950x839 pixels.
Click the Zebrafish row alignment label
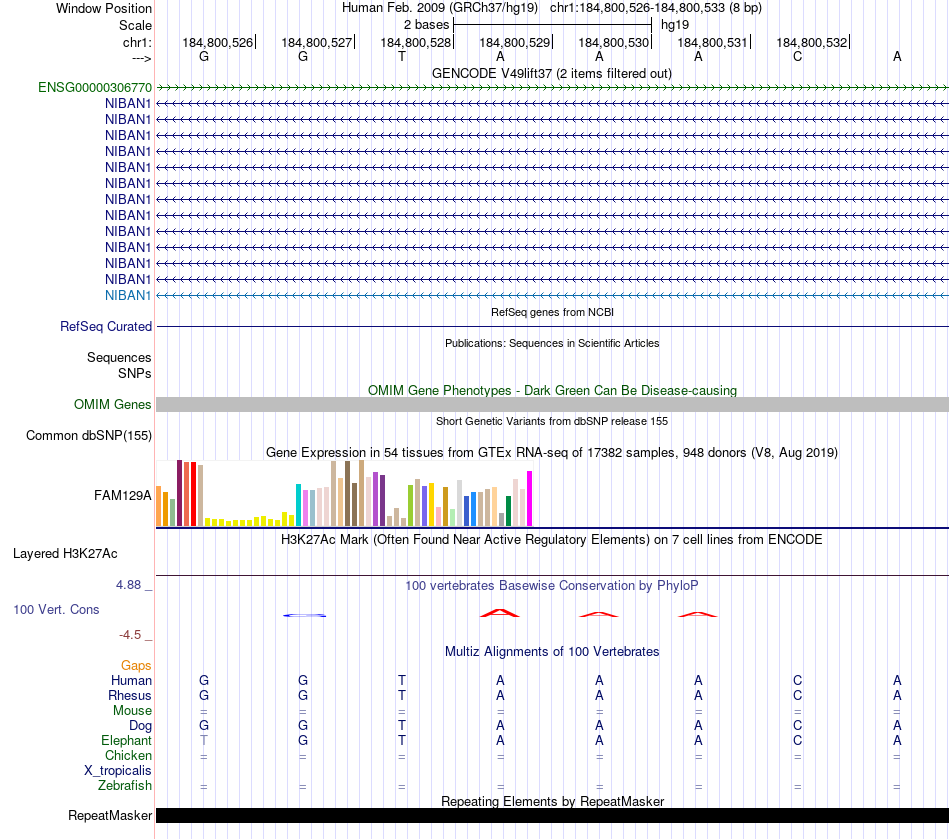[125, 785]
